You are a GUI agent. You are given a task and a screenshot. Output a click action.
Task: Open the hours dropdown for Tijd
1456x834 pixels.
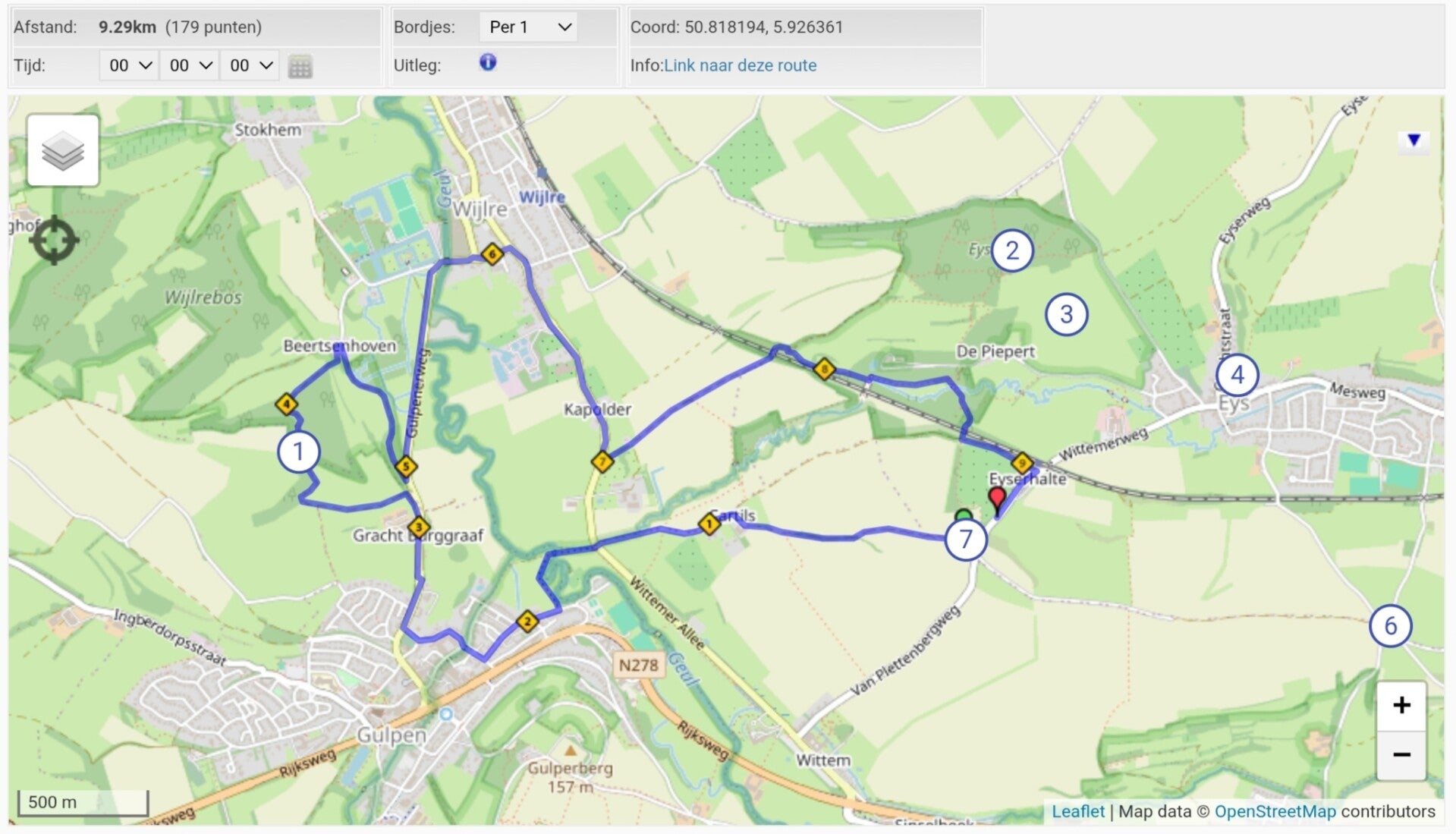click(129, 66)
